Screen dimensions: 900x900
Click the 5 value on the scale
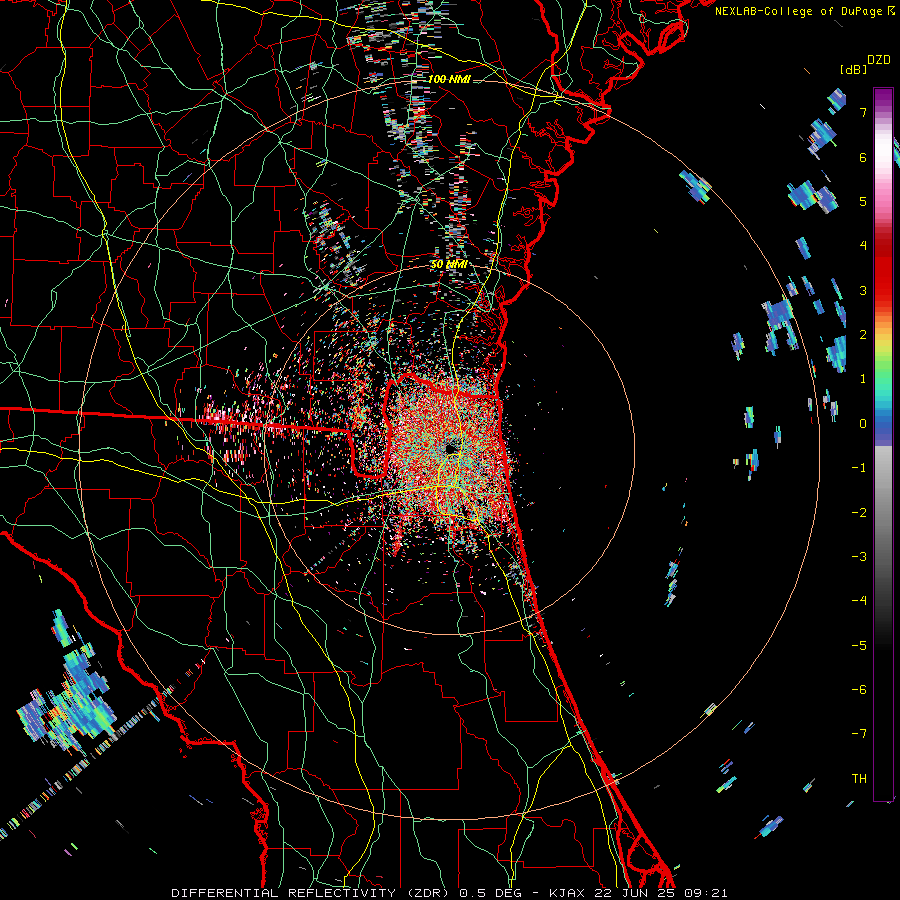pyautogui.click(x=863, y=201)
